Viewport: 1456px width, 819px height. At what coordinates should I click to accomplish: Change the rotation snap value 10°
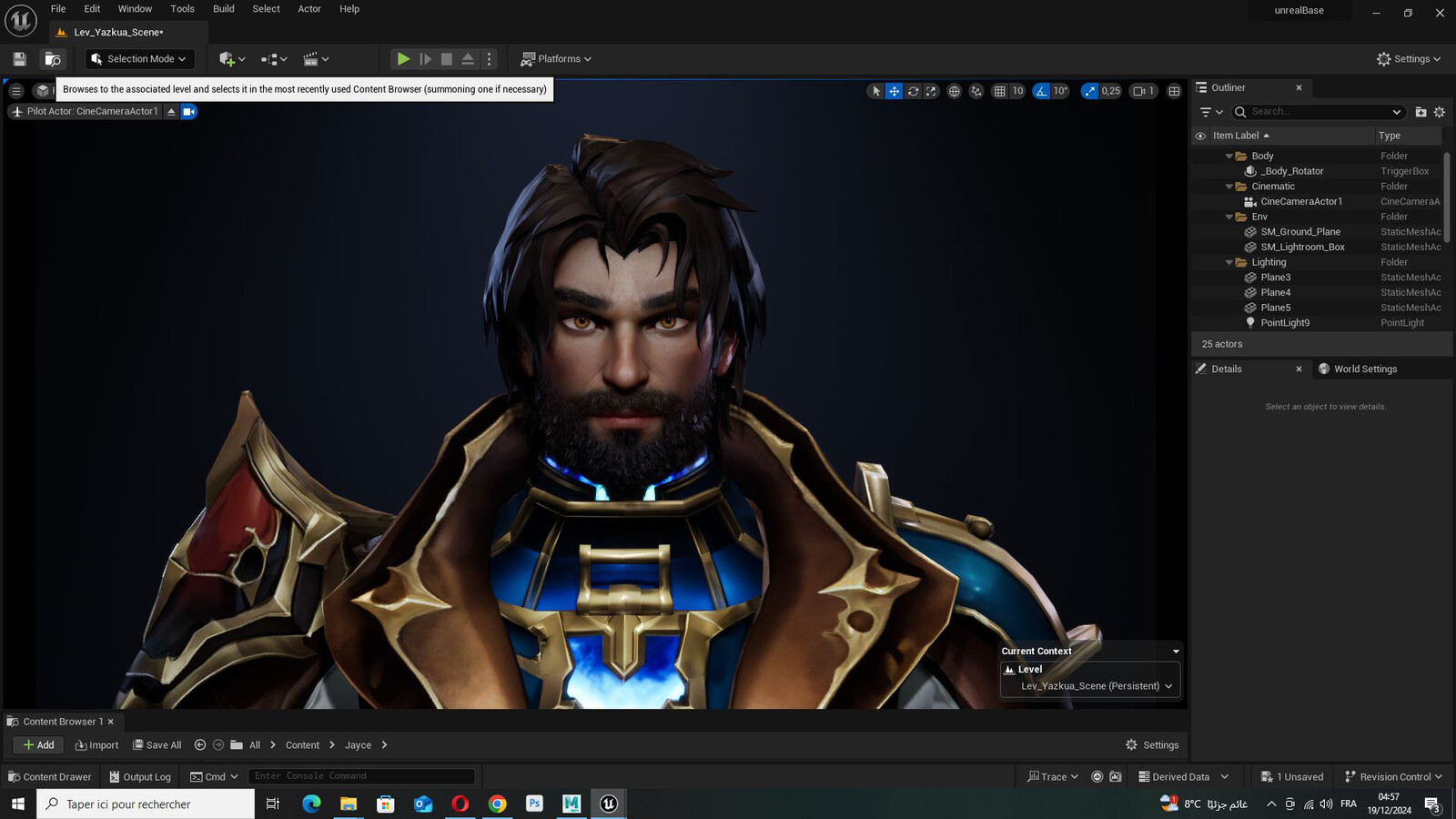tap(1060, 91)
